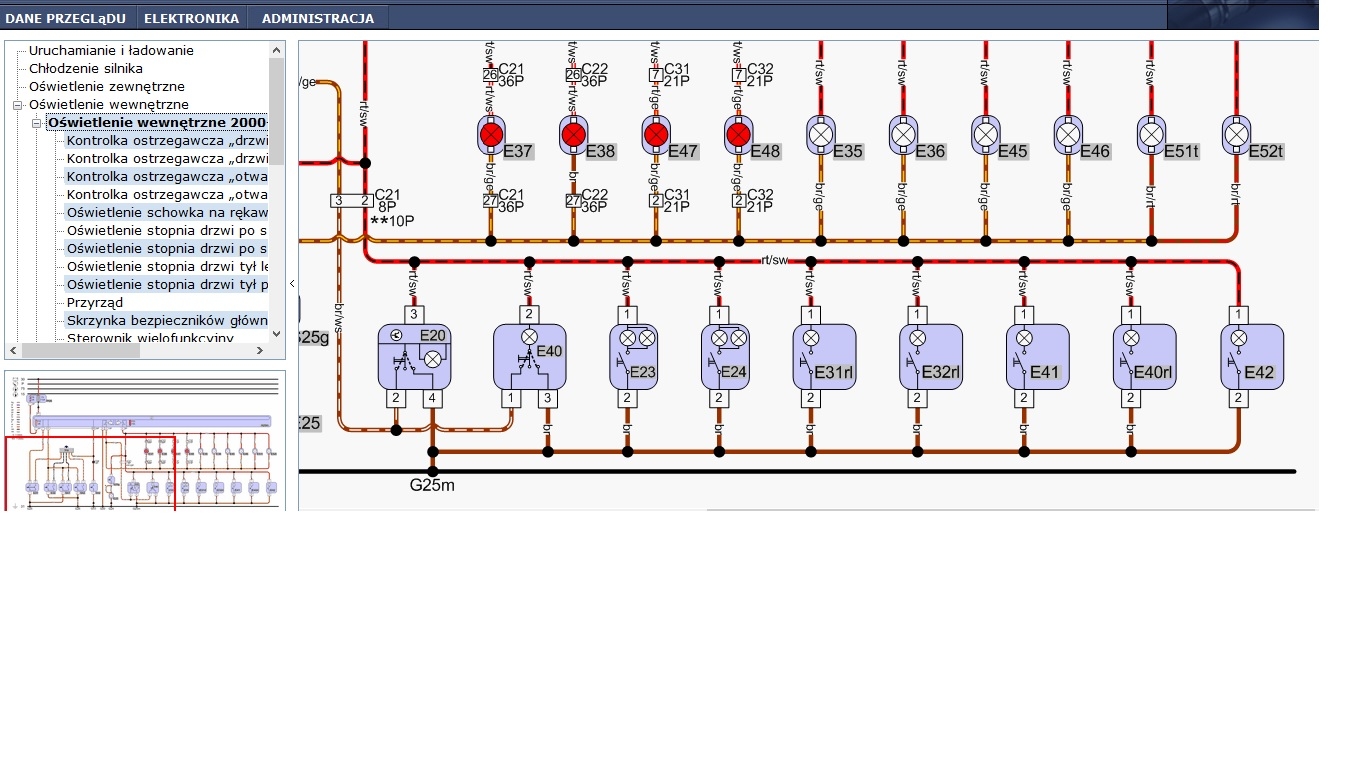Screen dimensions: 1368x768
Task: Click the lamp symbol E45
Action: (985, 134)
